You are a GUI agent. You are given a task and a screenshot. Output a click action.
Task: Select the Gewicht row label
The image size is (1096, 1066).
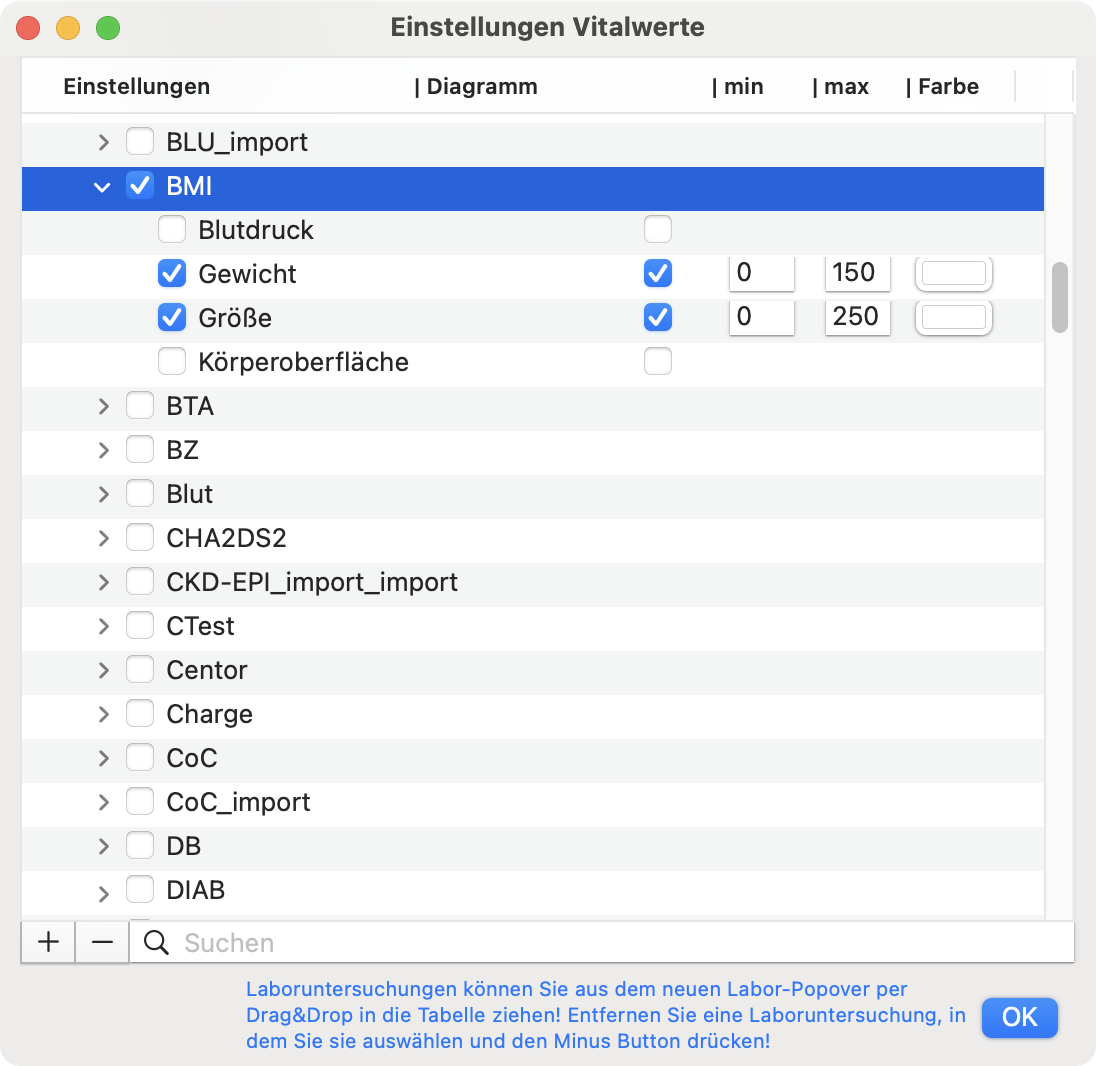coord(247,274)
